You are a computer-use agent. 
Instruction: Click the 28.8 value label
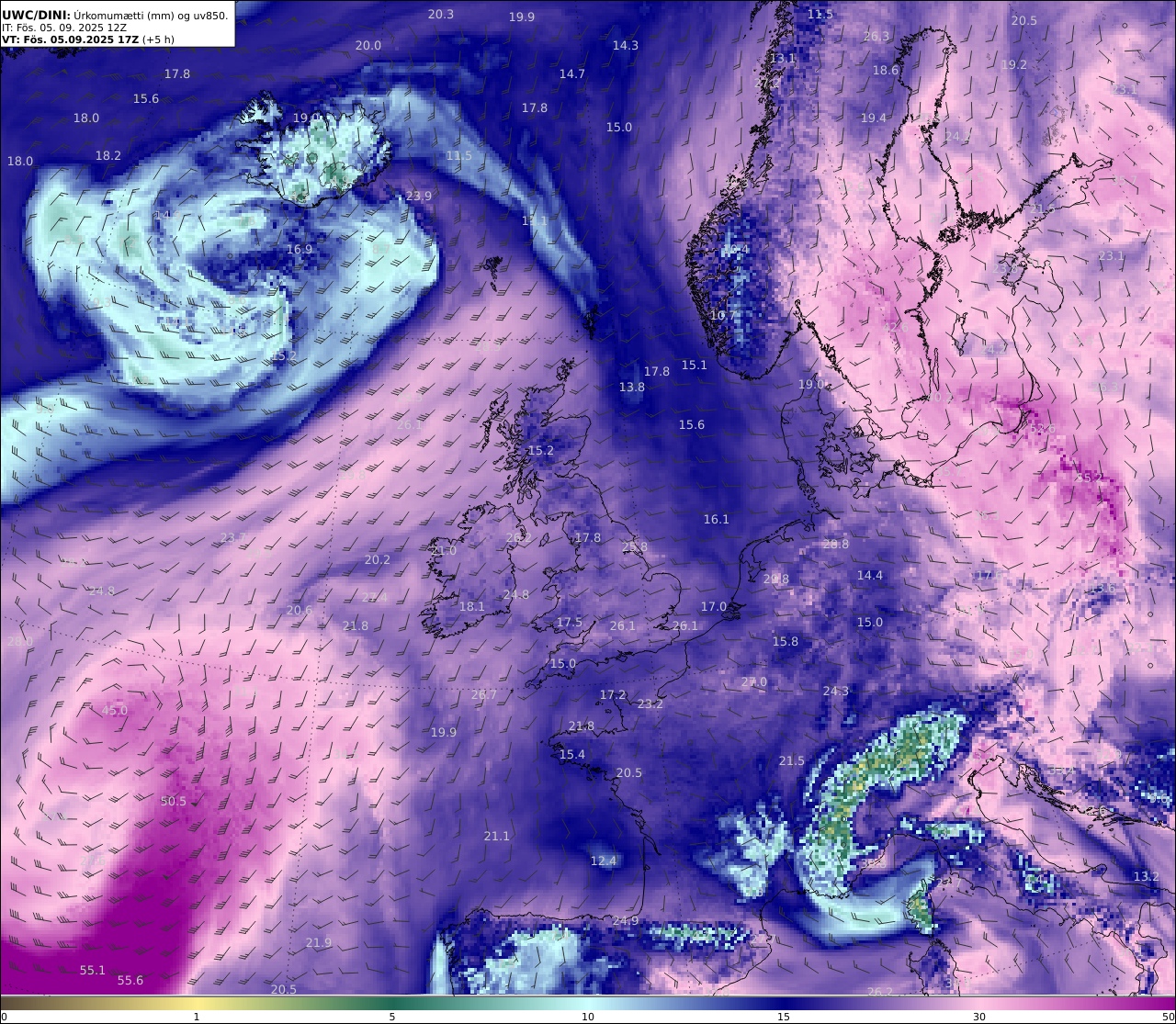click(836, 545)
